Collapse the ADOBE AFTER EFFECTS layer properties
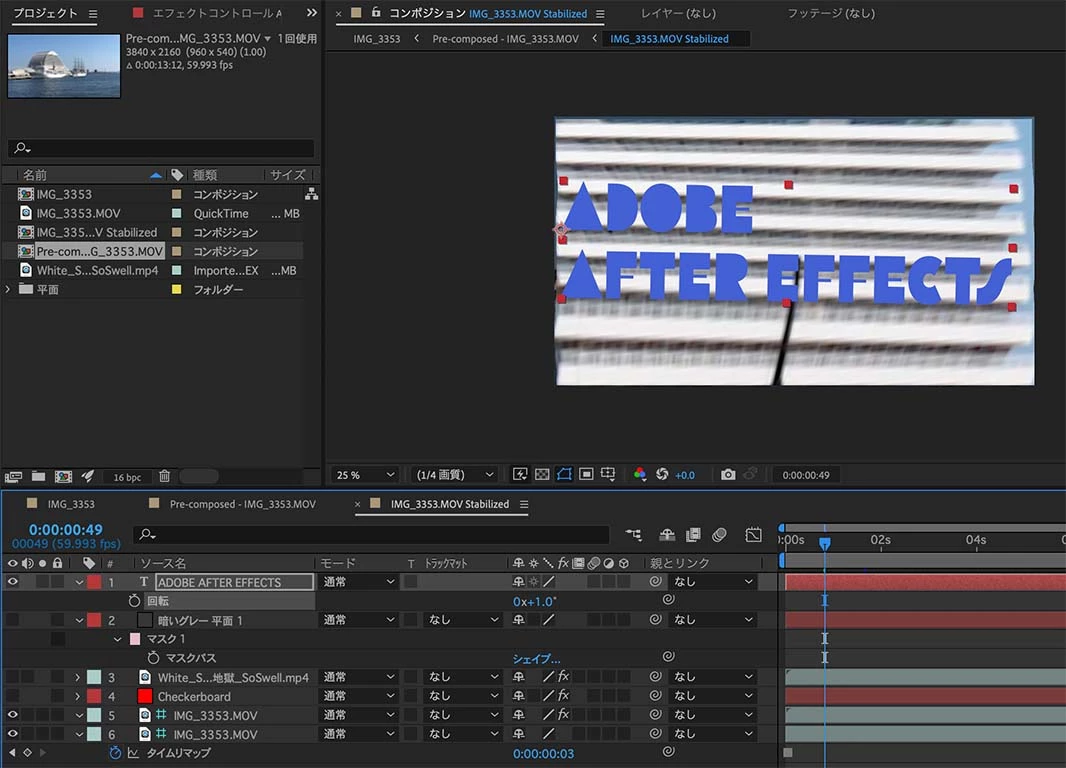Viewport: 1066px width, 768px height. pos(79,582)
